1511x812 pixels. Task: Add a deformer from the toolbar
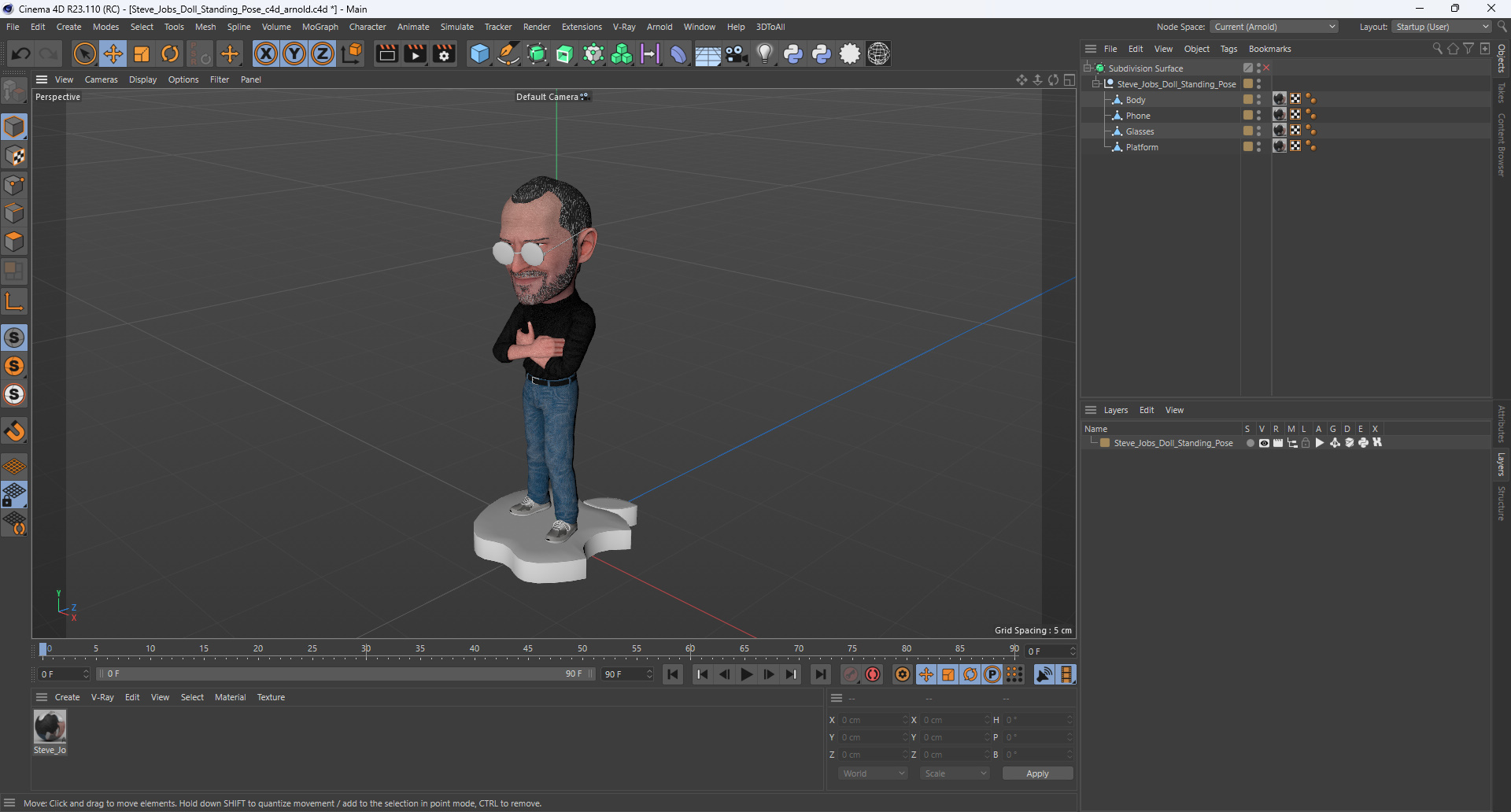(x=678, y=54)
